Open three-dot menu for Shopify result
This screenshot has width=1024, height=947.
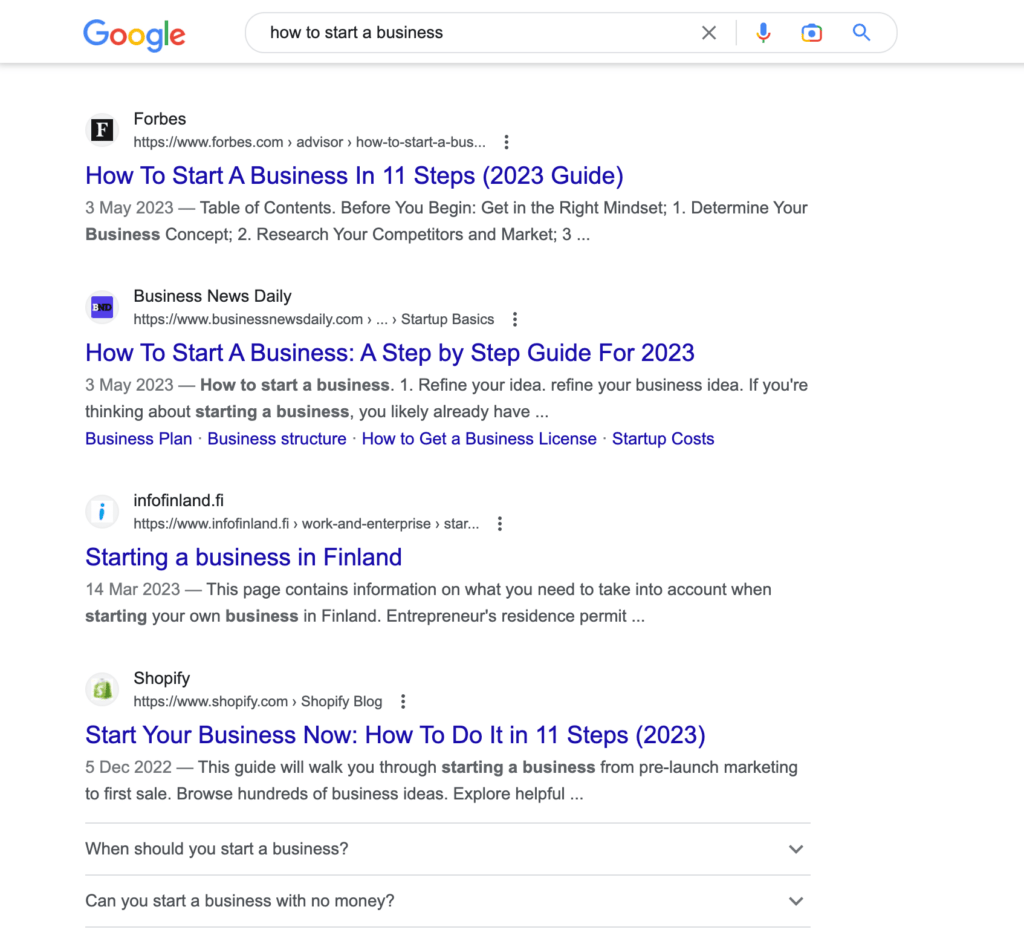pyautogui.click(x=403, y=701)
